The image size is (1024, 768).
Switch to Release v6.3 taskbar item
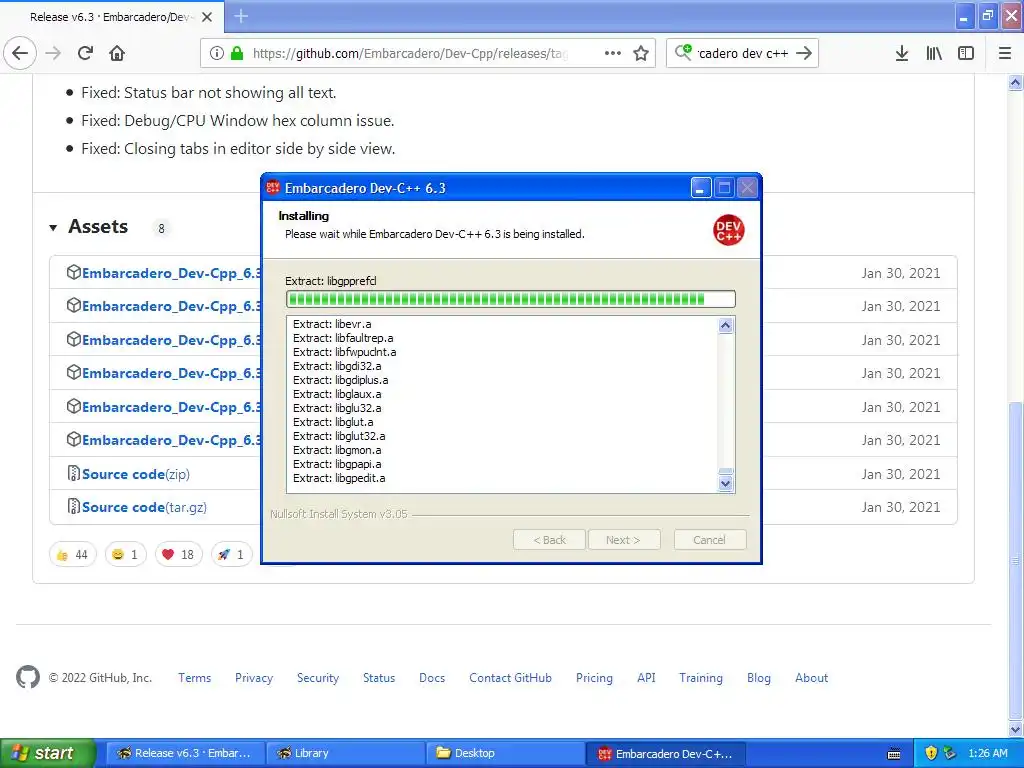tap(185, 753)
